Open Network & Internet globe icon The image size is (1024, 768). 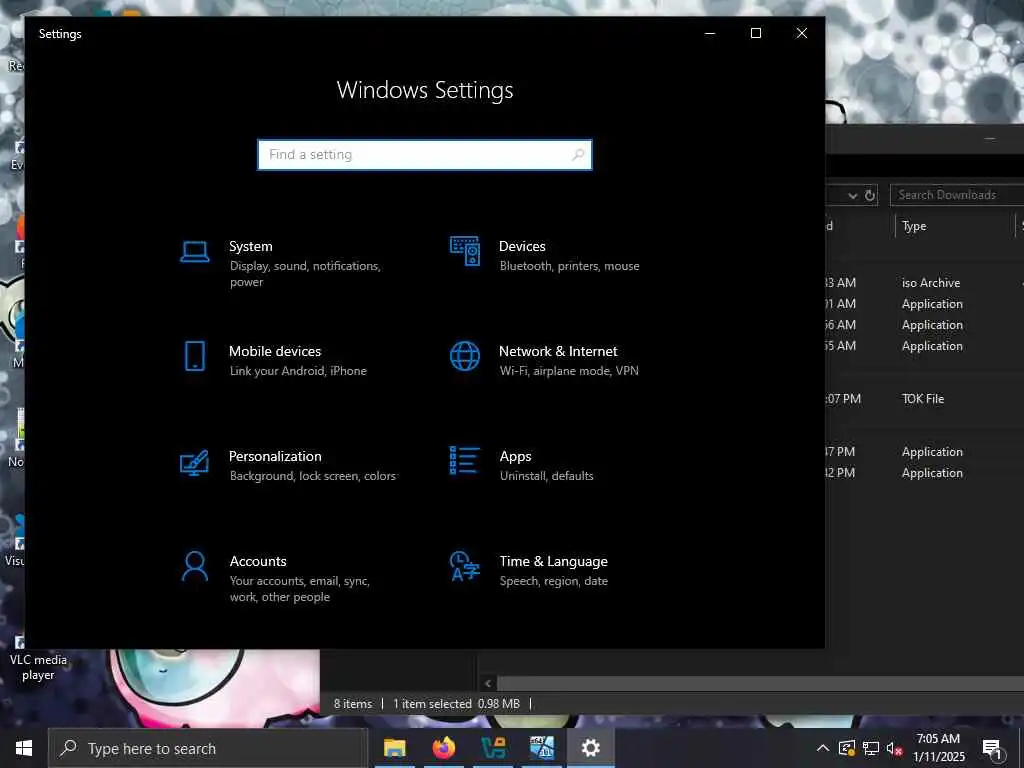tap(465, 356)
